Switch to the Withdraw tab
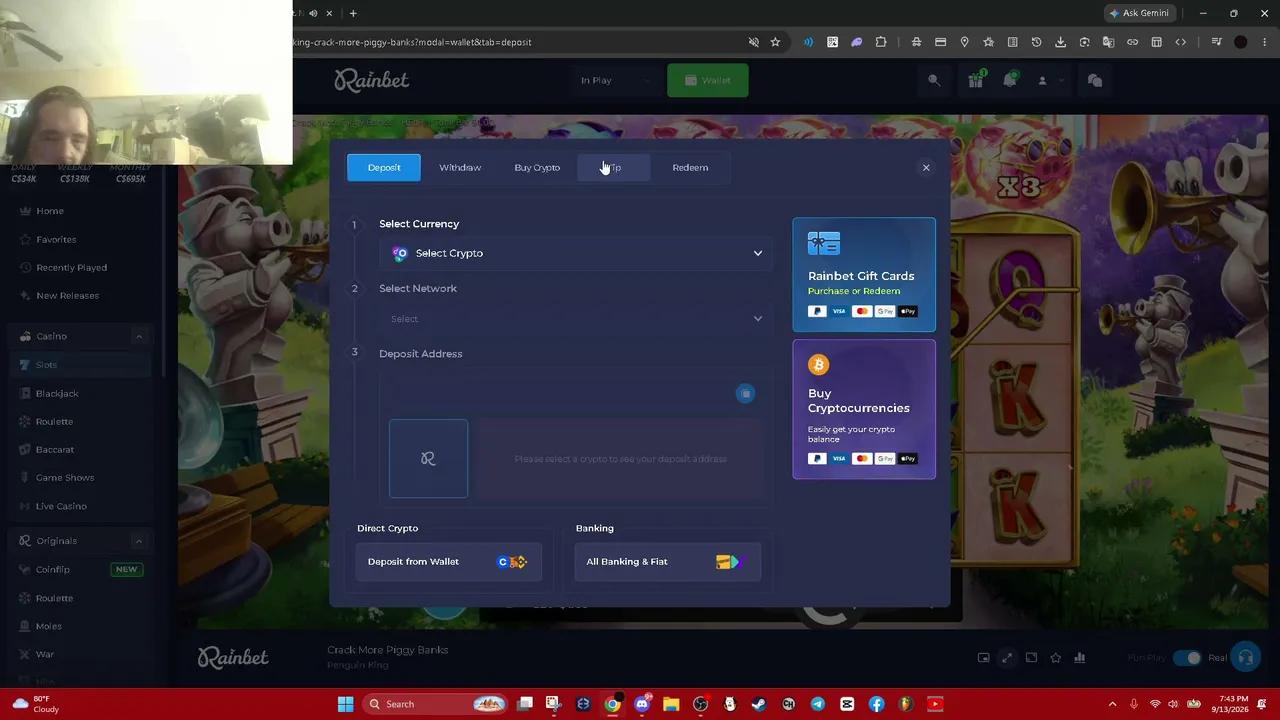The image size is (1280, 720). click(460, 167)
